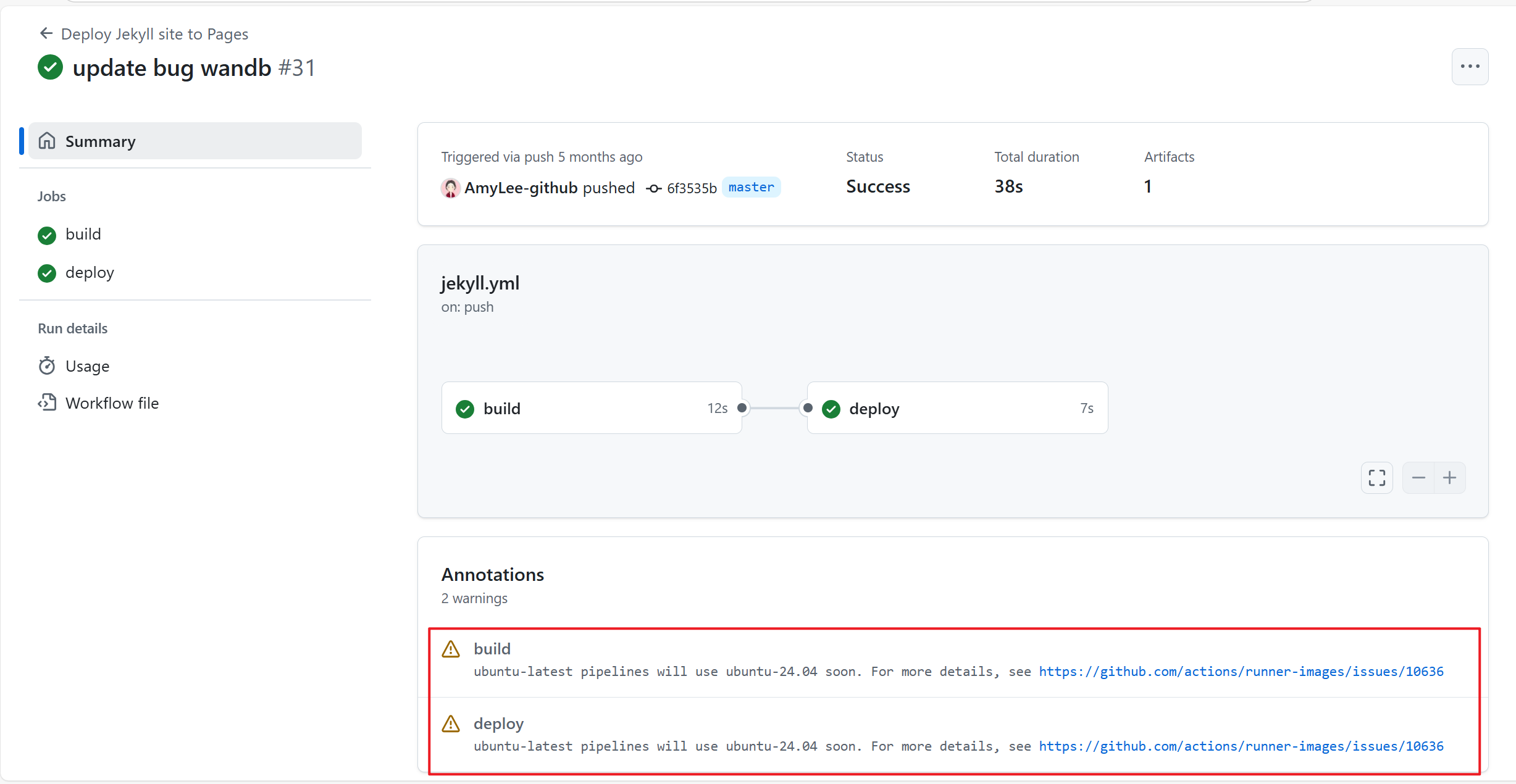Open AmyLee-github's profile link

click(x=521, y=188)
